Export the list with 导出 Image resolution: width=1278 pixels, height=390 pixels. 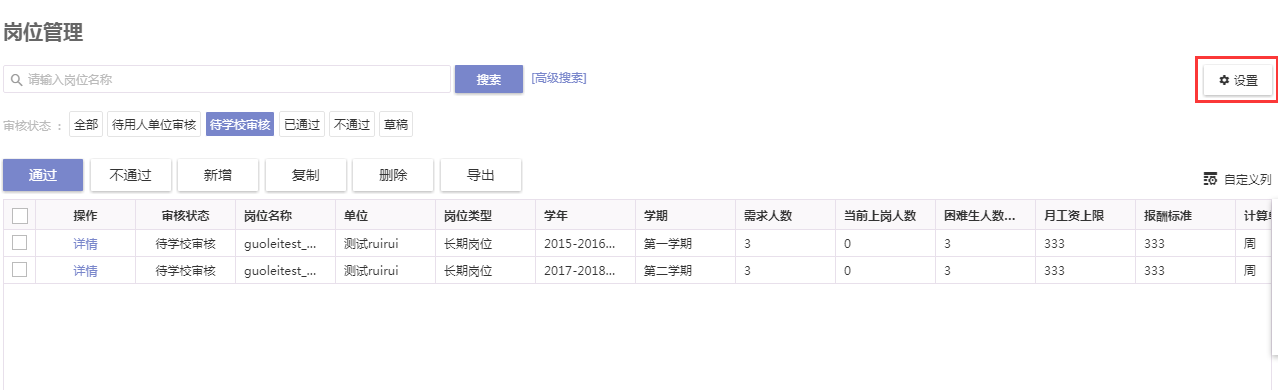click(x=481, y=174)
